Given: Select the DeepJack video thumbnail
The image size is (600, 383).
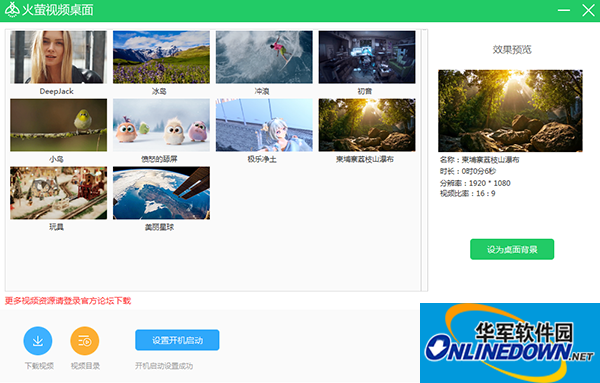Looking at the screenshot, I should 59,57.
